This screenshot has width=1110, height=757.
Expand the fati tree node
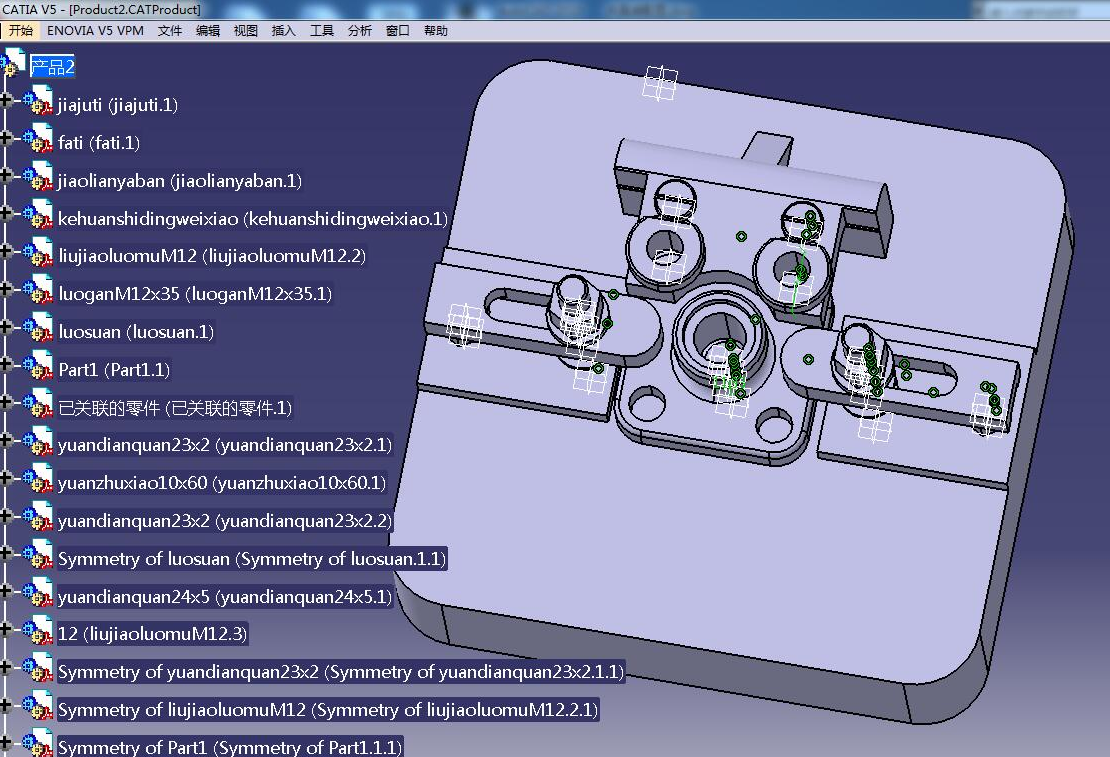point(6,137)
